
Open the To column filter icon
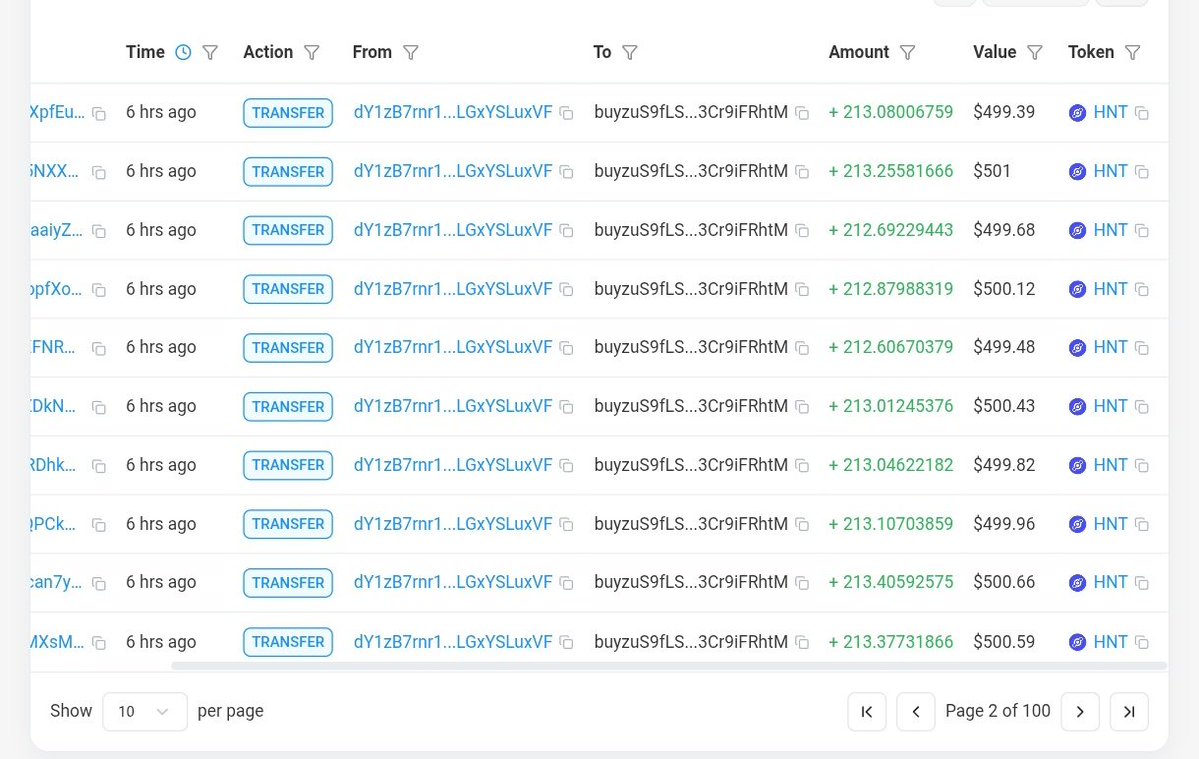click(x=629, y=52)
